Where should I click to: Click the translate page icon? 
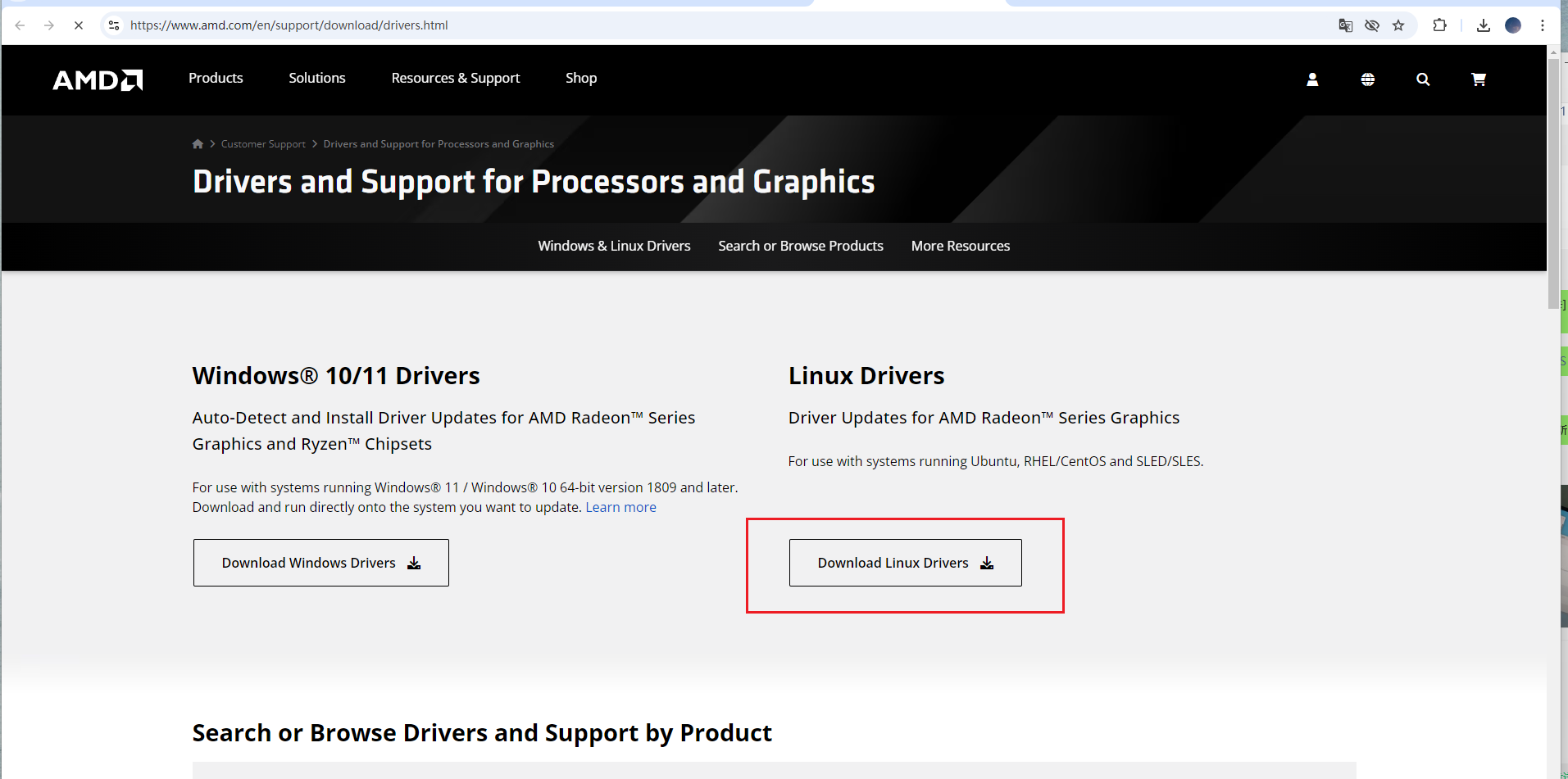[1345, 25]
